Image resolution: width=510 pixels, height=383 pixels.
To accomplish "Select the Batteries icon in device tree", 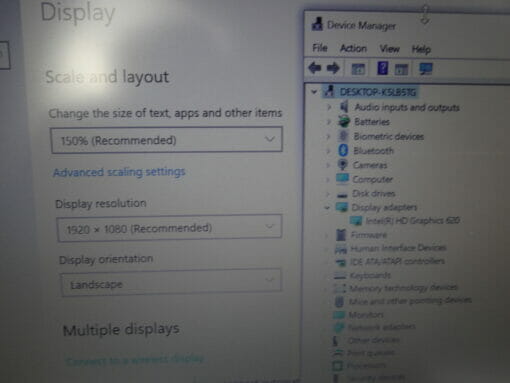I will pos(344,122).
